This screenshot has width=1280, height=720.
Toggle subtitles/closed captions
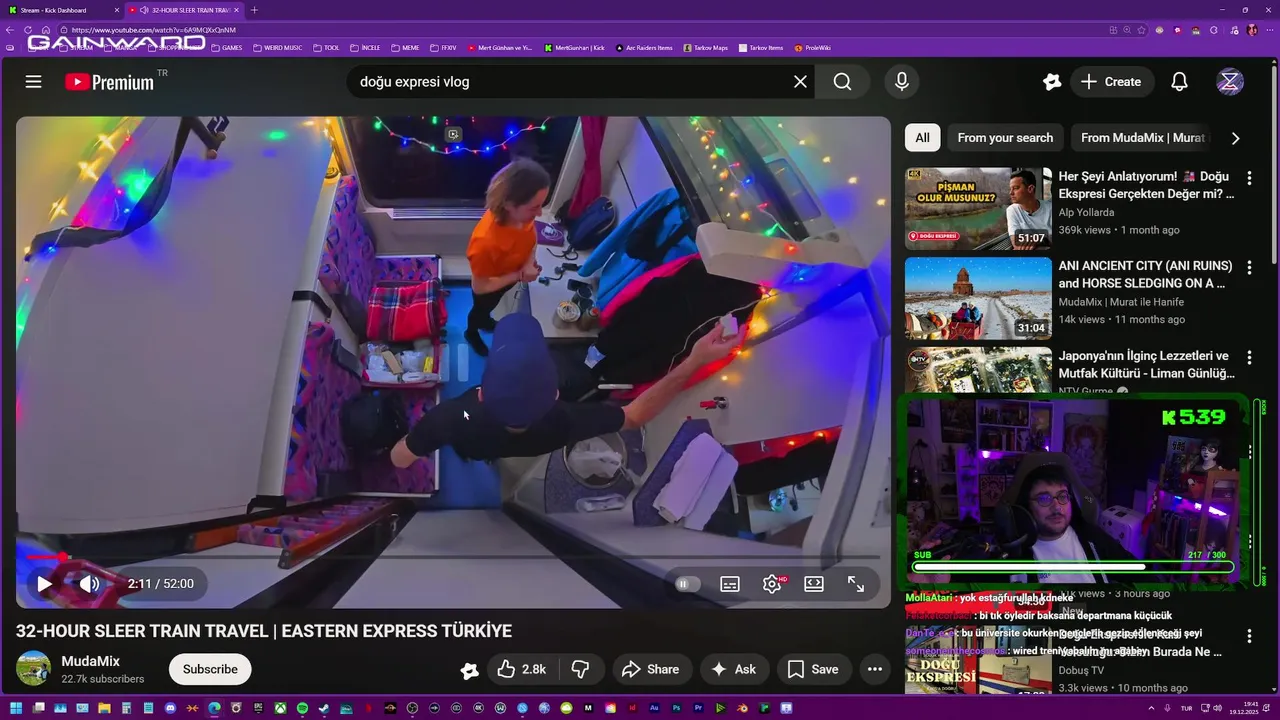(730, 584)
